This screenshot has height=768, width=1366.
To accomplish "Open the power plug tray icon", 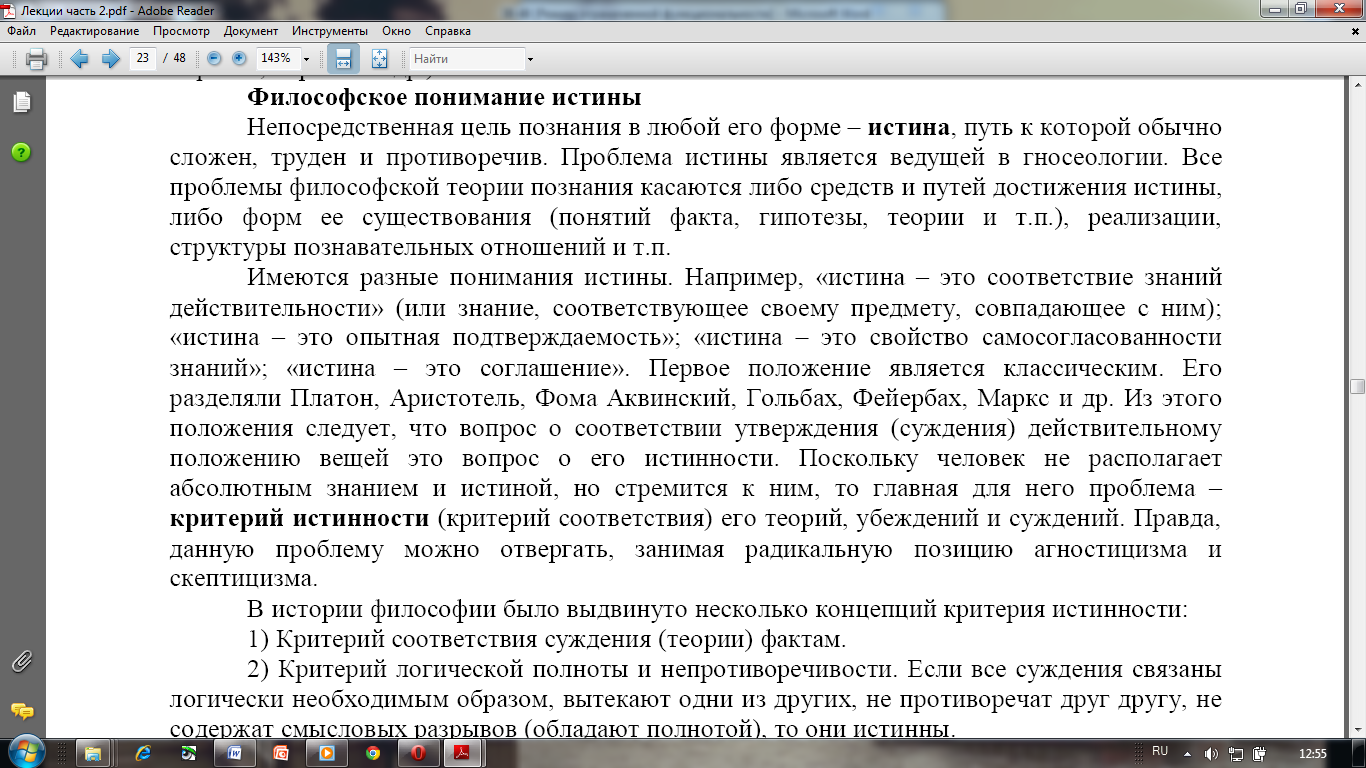I will [x=1260, y=753].
